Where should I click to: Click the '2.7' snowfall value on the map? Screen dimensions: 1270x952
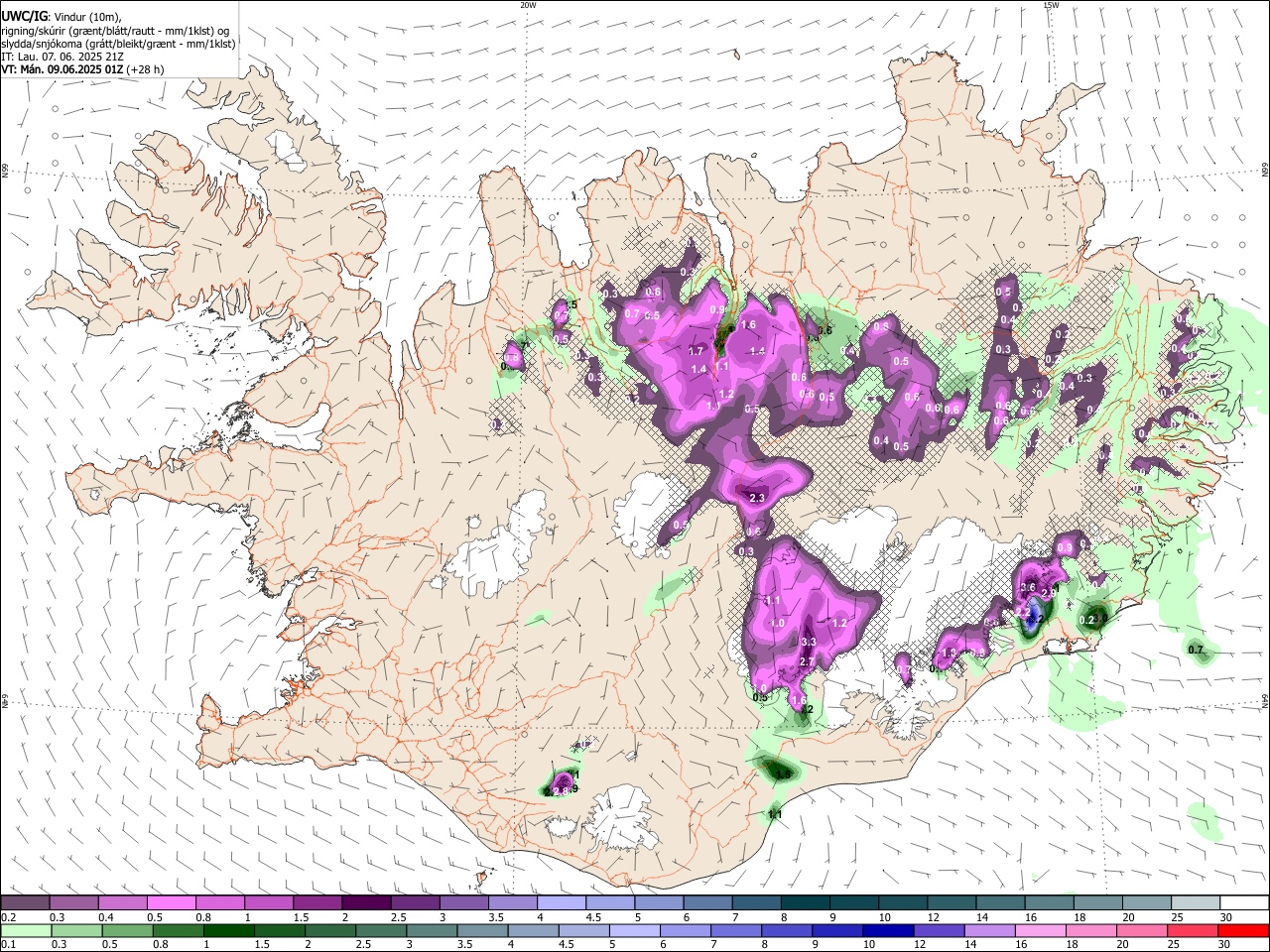(x=807, y=662)
